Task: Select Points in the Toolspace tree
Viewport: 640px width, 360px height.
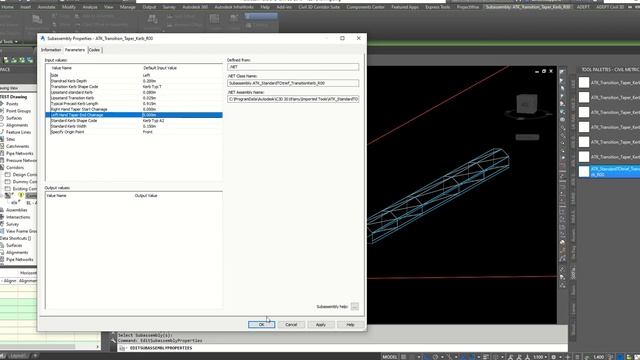Action: click(x=12, y=104)
